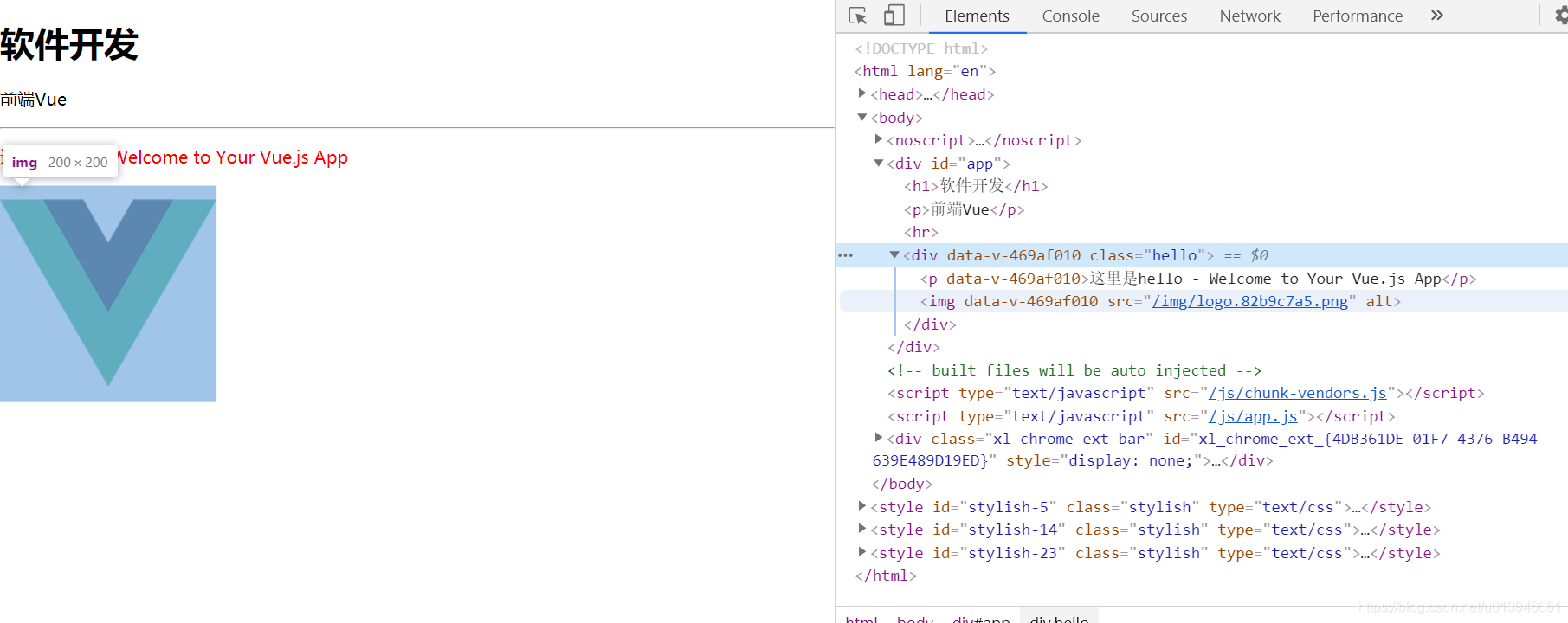Screen dimensions: 1568x623
Task: Open the /js/chunk-vendors.js link
Action: [x=1297, y=393]
